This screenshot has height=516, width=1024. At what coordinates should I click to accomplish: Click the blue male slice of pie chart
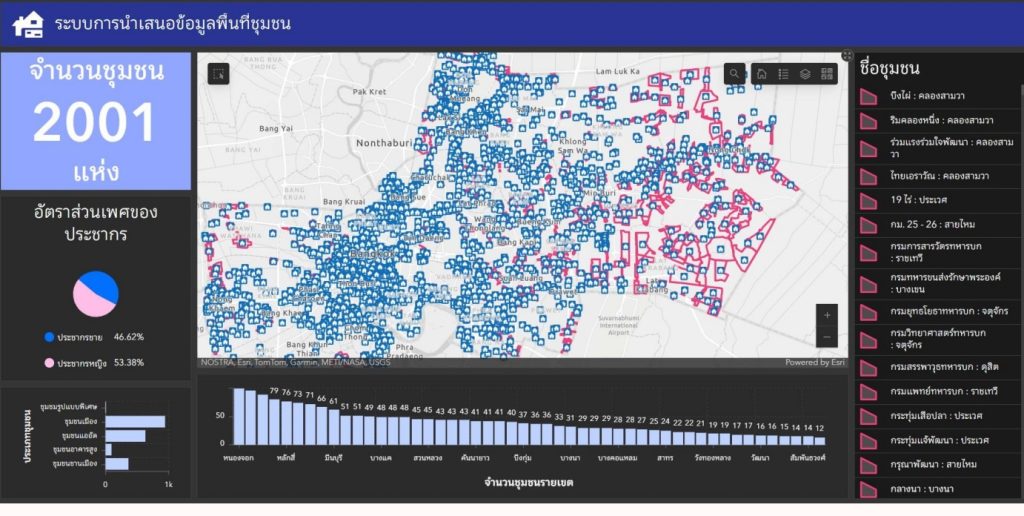pos(103,286)
